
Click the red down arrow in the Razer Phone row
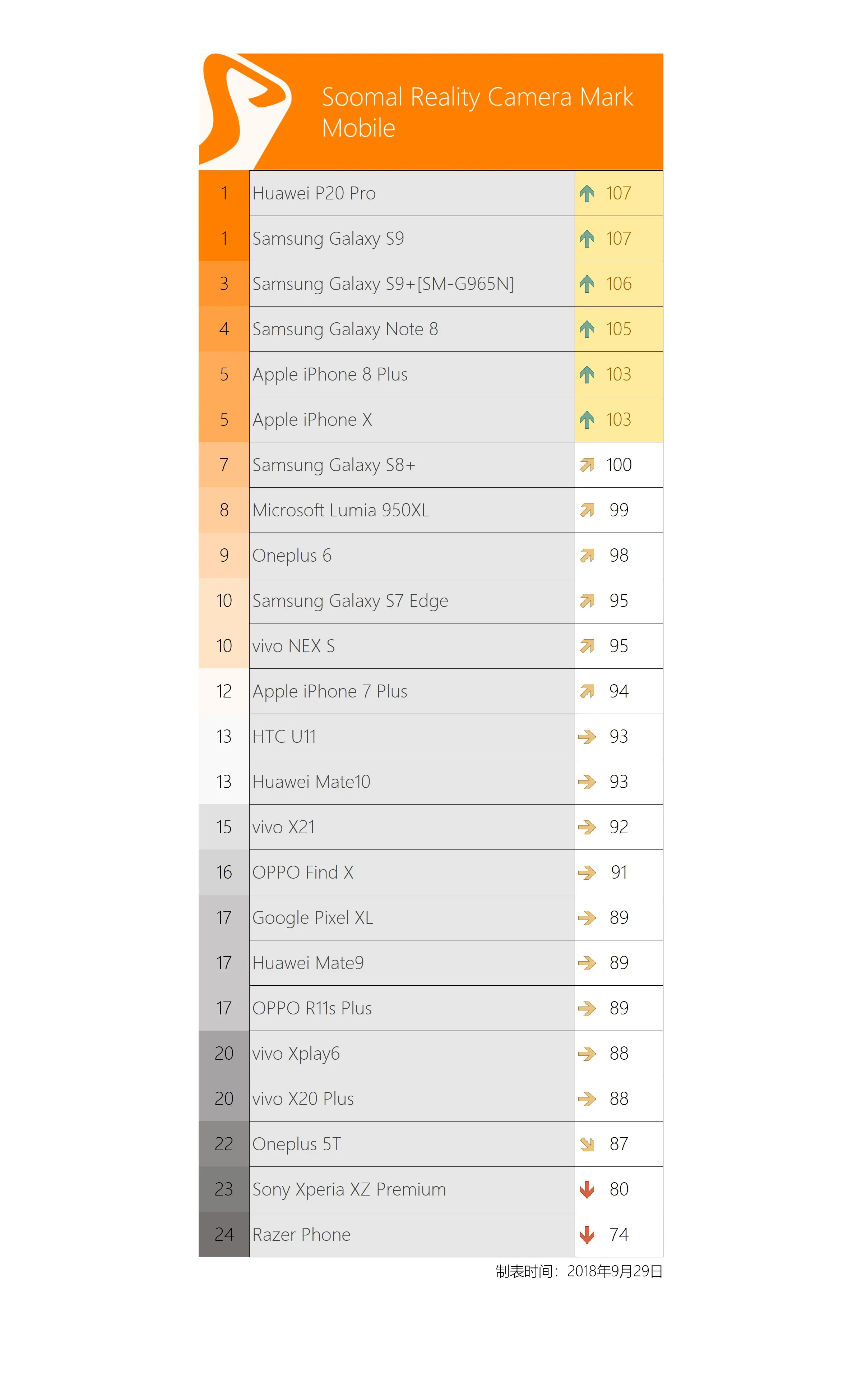tap(587, 1235)
